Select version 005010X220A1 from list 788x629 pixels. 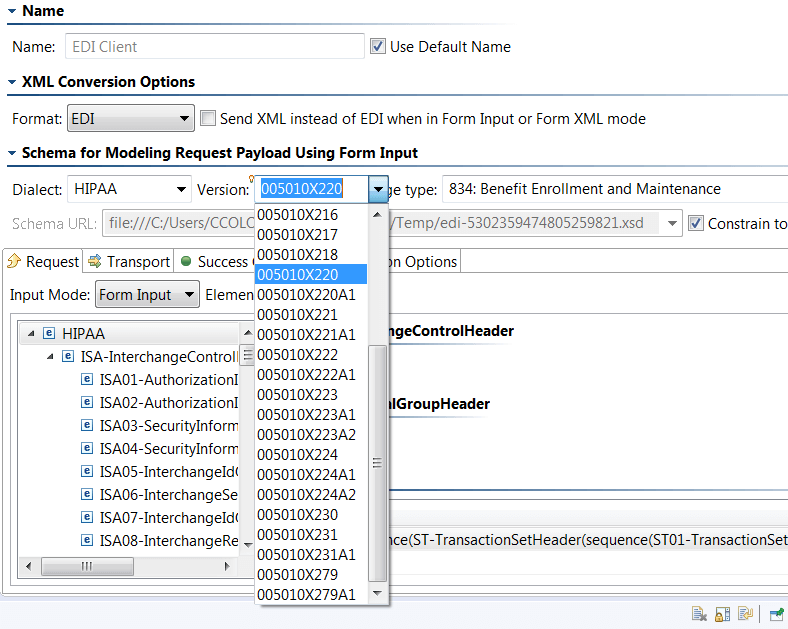pos(311,294)
